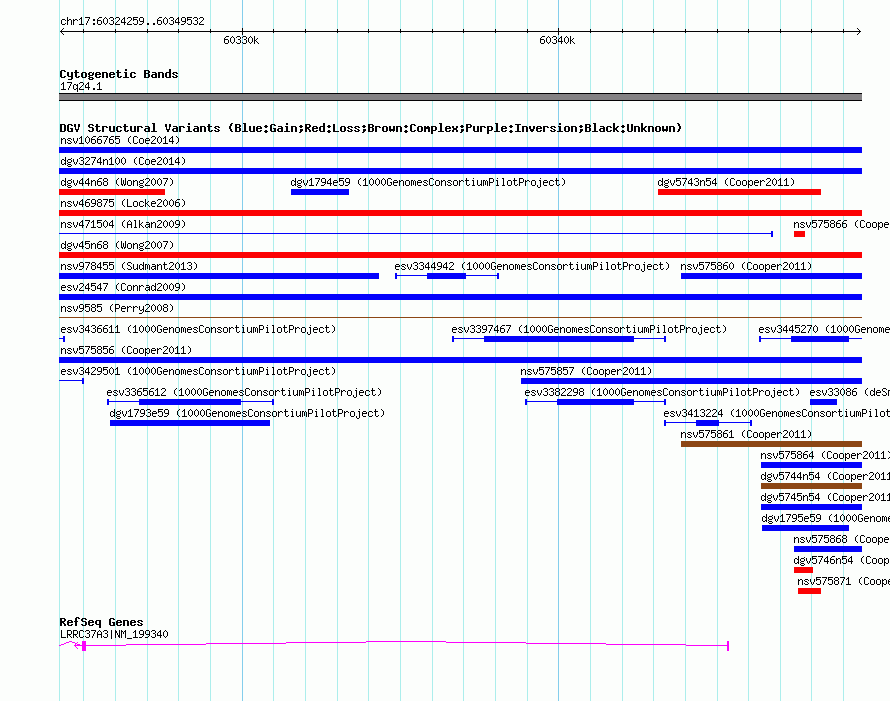Click the red dgv5746n54 loss bar
Image resolution: width=890 pixels, height=701 pixels.
[x=803, y=570]
